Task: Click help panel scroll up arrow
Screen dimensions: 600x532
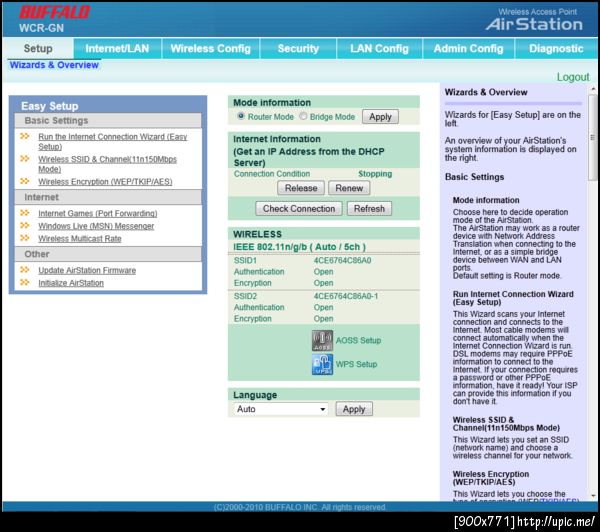Action: pos(593,89)
